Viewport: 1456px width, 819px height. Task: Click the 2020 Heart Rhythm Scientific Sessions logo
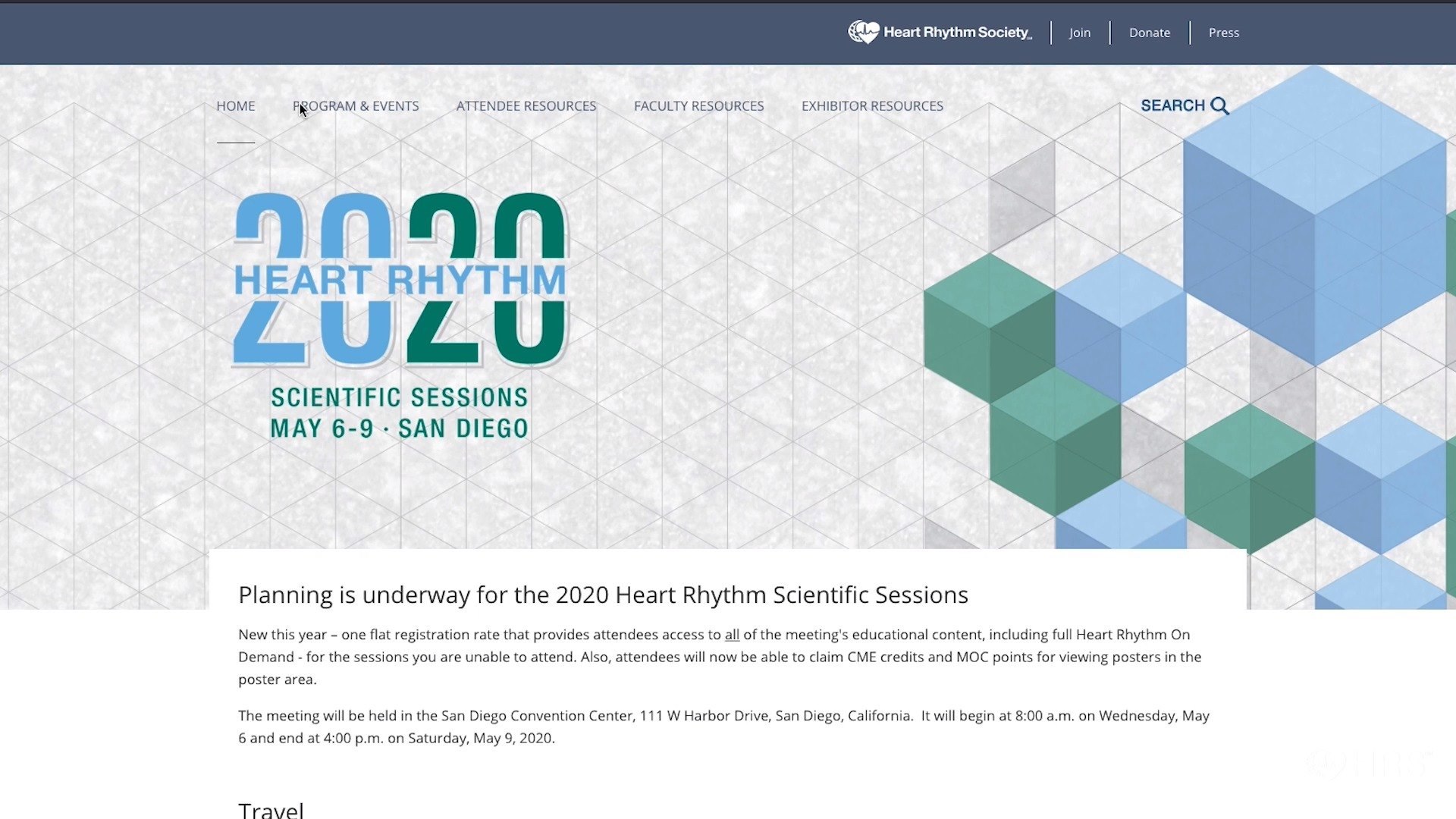click(400, 316)
